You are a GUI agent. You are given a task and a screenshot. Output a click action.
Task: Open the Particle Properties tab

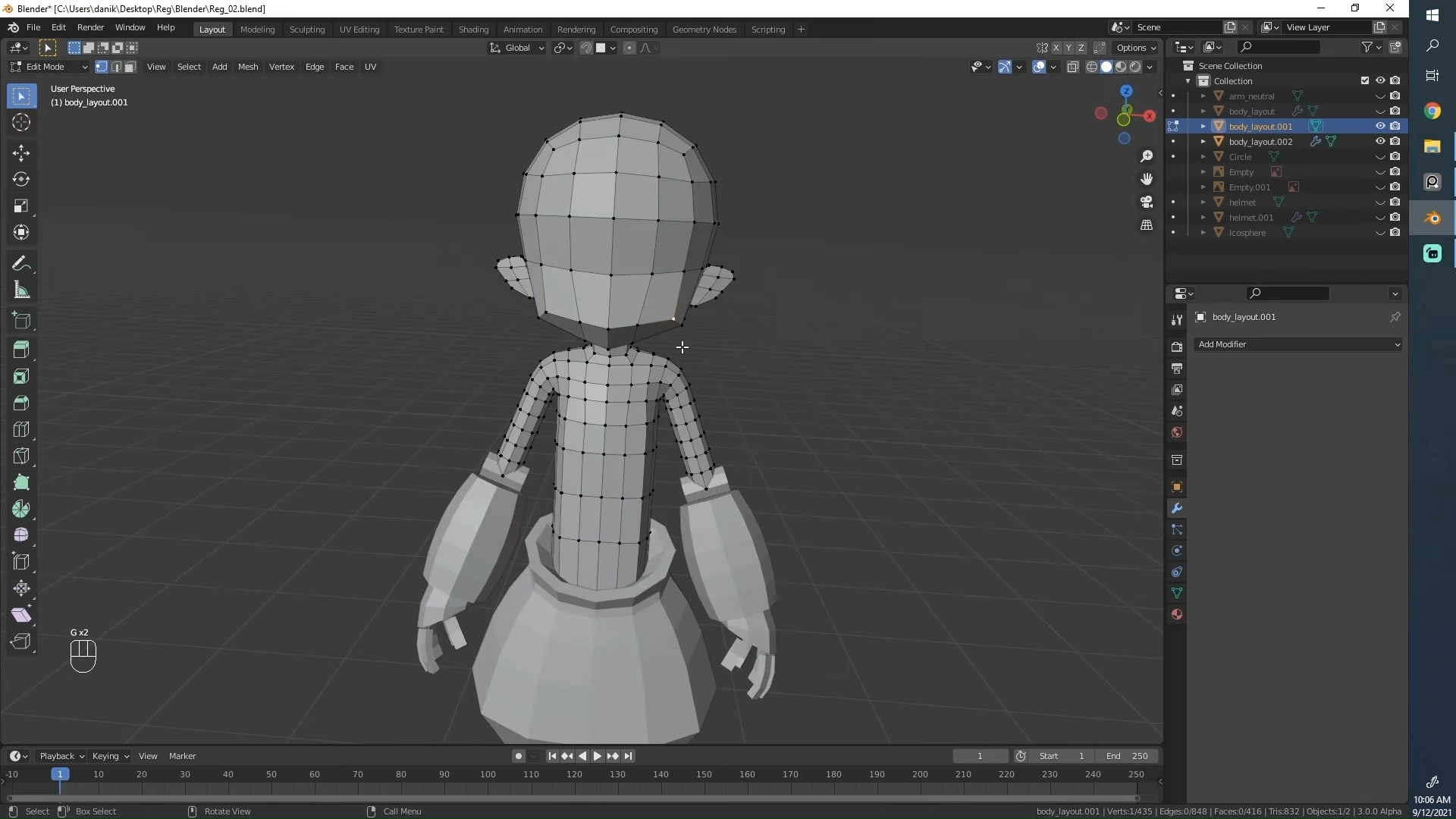coord(1177,529)
